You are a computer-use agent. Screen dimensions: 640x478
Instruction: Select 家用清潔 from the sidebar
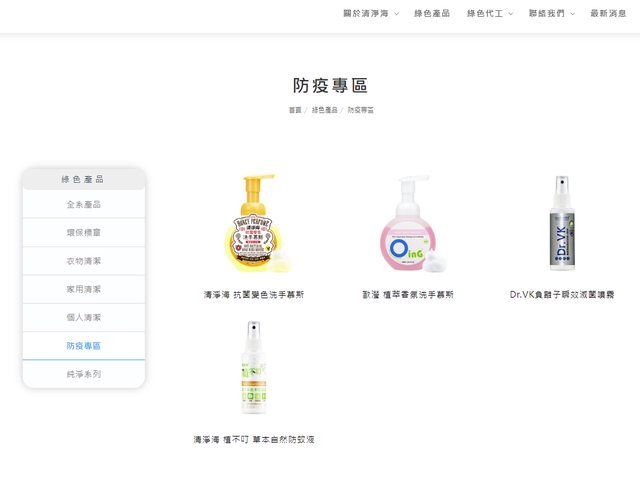(x=83, y=289)
